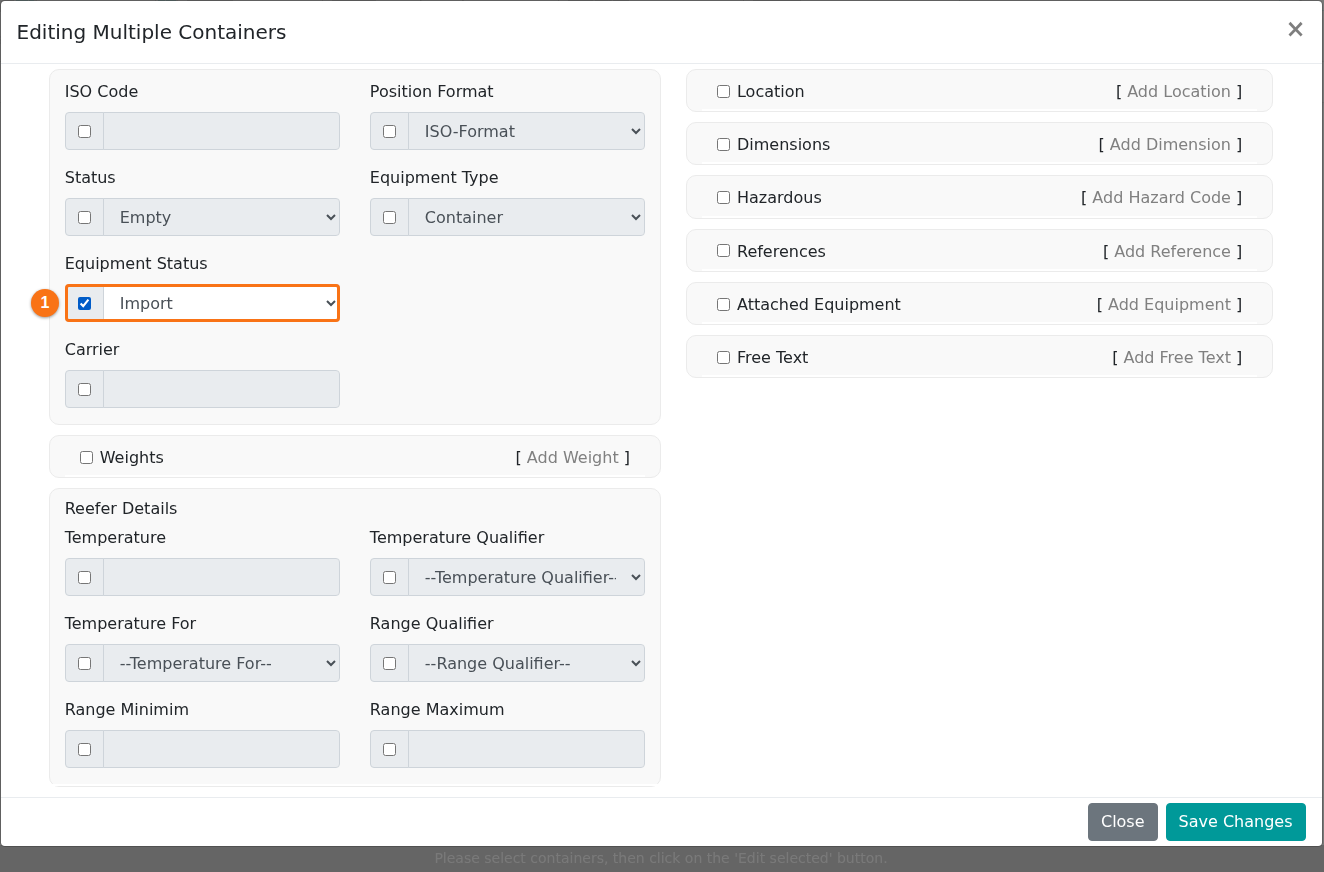1324x872 pixels.
Task: Expand the Equipment Type Container dropdown
Action: (526, 217)
